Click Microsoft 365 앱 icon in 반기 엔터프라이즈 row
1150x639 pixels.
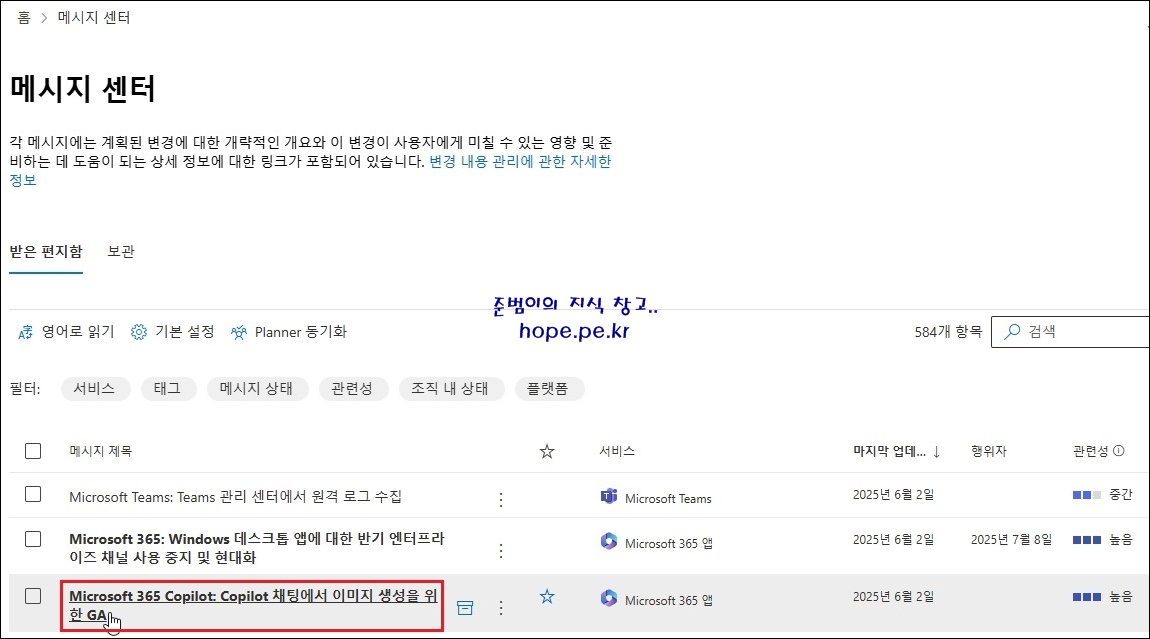pyautogui.click(x=609, y=541)
